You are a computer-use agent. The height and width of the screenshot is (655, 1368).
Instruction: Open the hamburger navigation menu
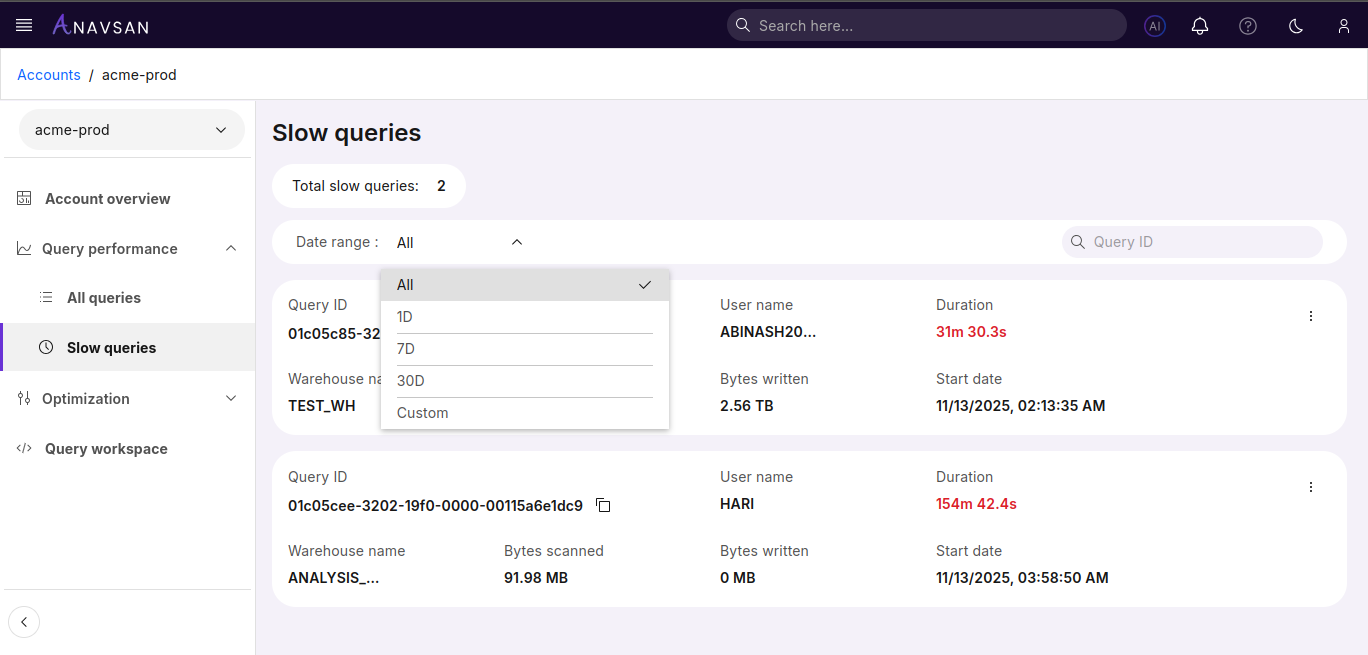(x=24, y=25)
